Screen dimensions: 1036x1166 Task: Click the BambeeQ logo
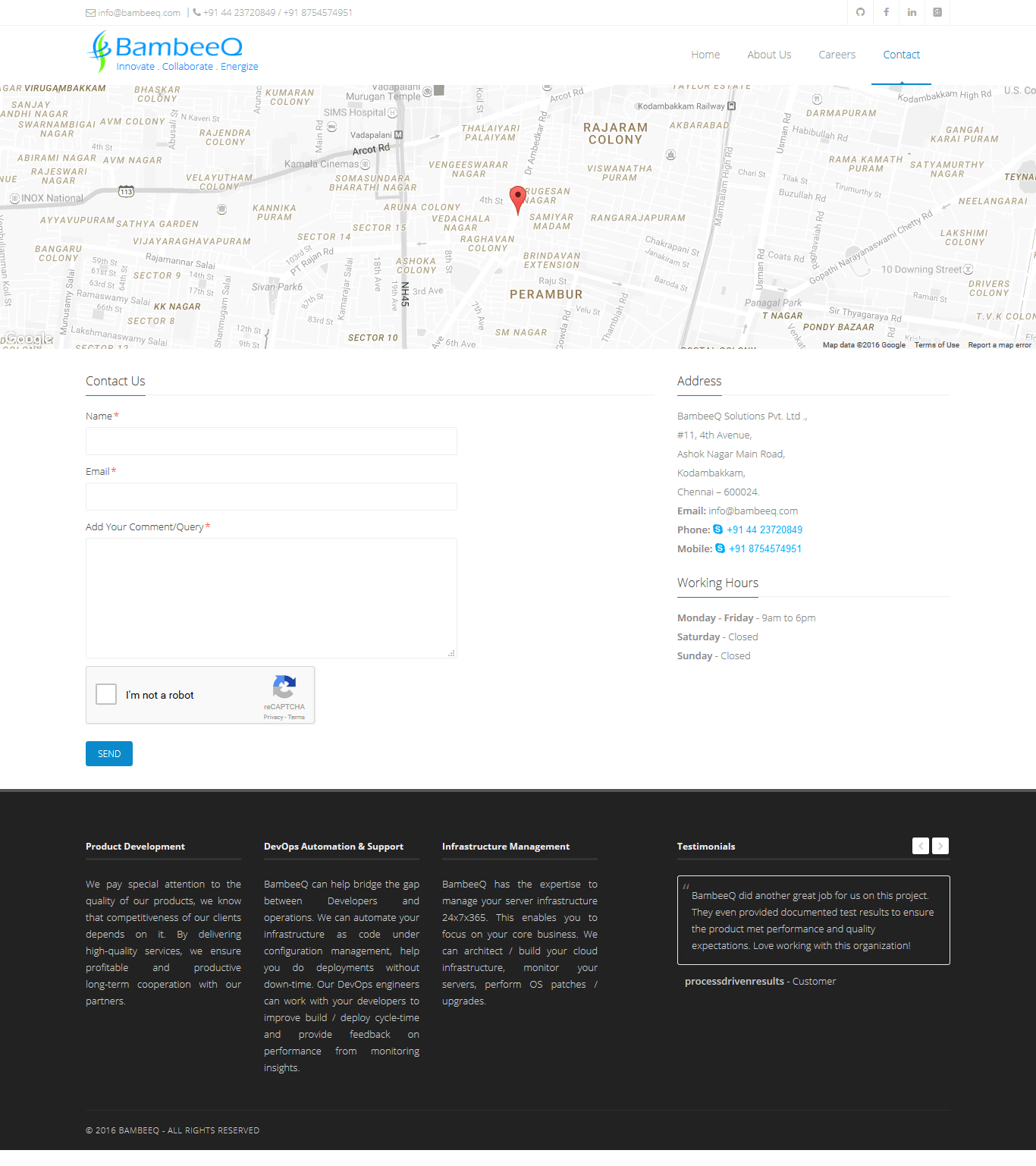[x=174, y=51]
